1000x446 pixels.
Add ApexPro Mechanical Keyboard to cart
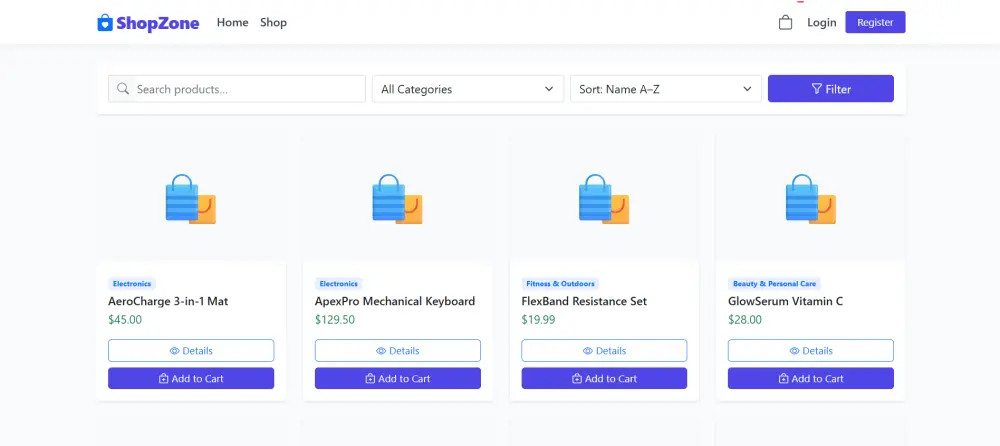pyautogui.click(x=397, y=378)
